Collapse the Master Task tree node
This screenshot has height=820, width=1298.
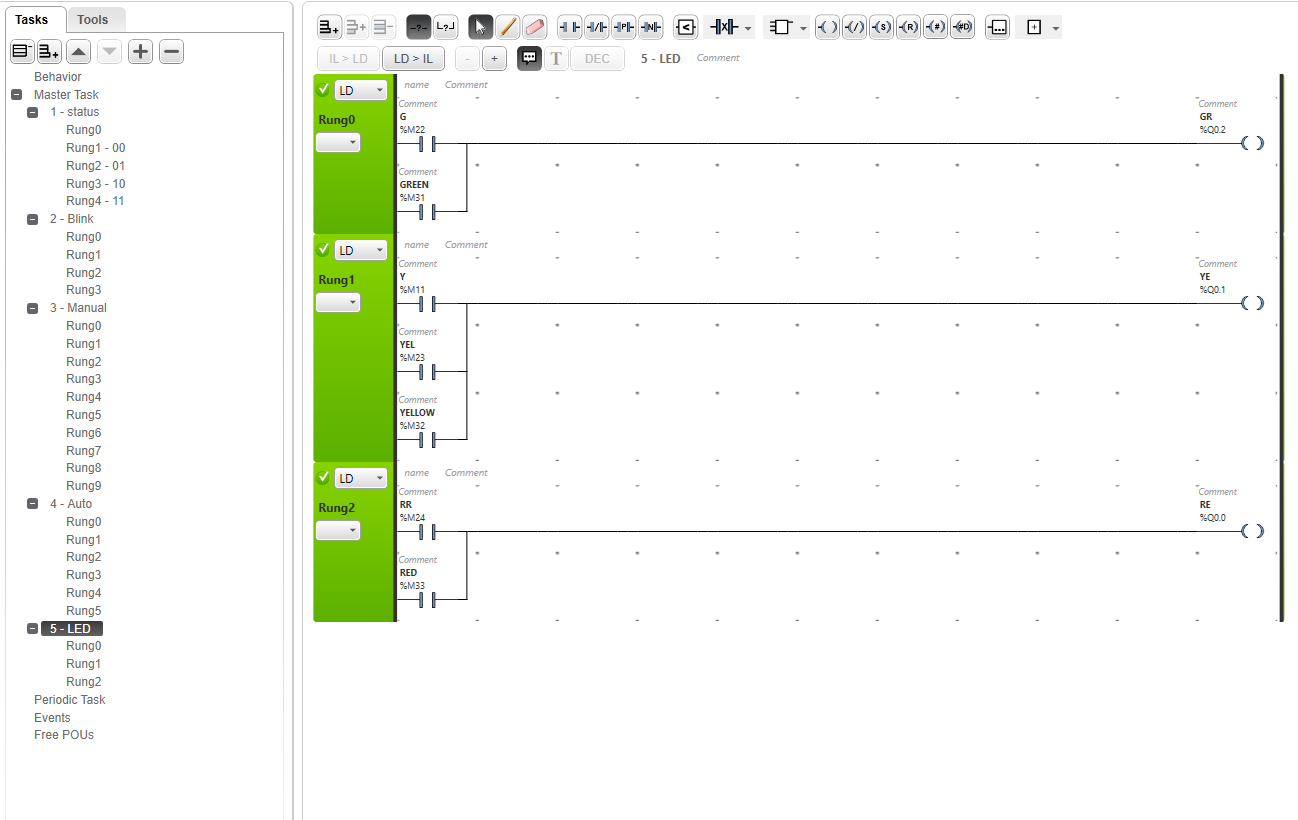[16, 95]
